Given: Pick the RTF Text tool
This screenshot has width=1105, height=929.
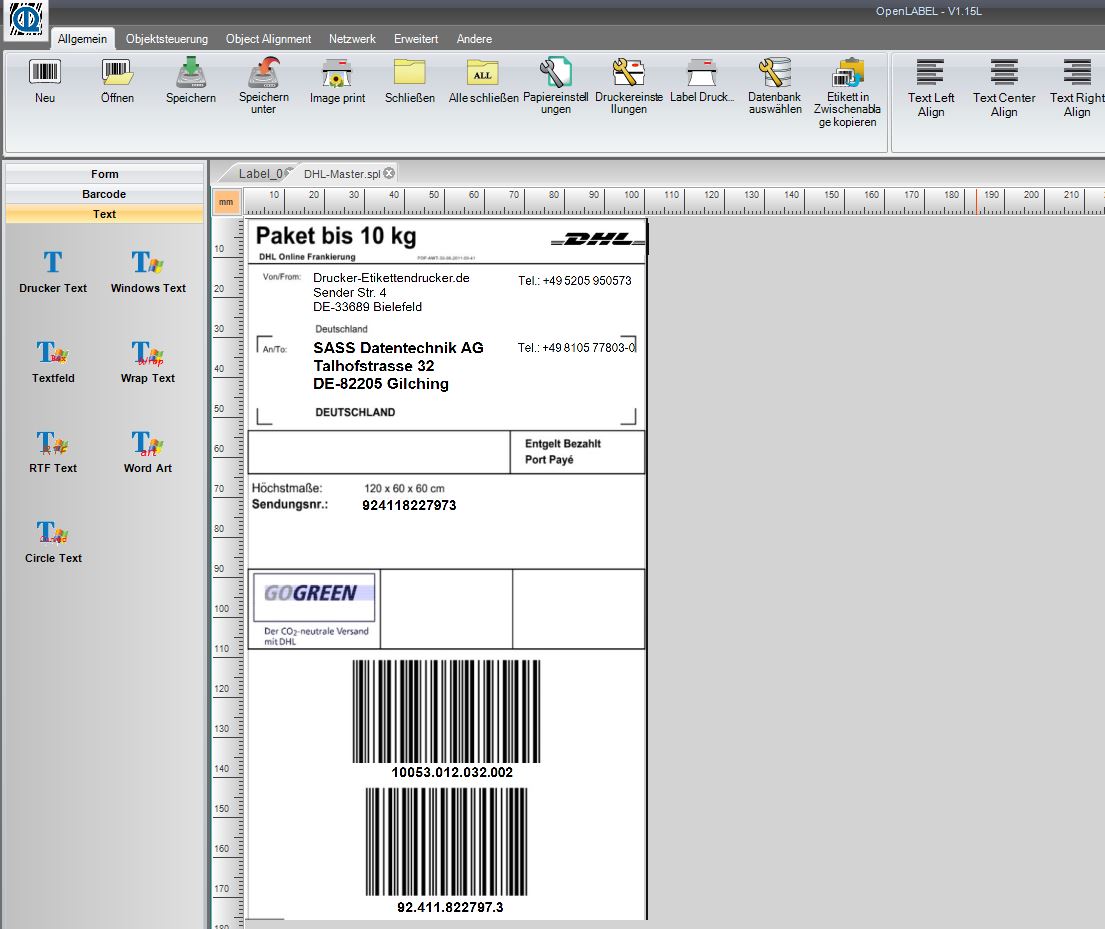Looking at the screenshot, I should click(53, 452).
